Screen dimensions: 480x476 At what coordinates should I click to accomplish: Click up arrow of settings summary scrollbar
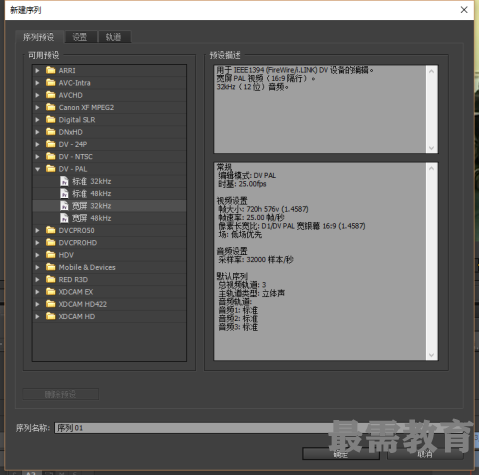click(x=431, y=168)
